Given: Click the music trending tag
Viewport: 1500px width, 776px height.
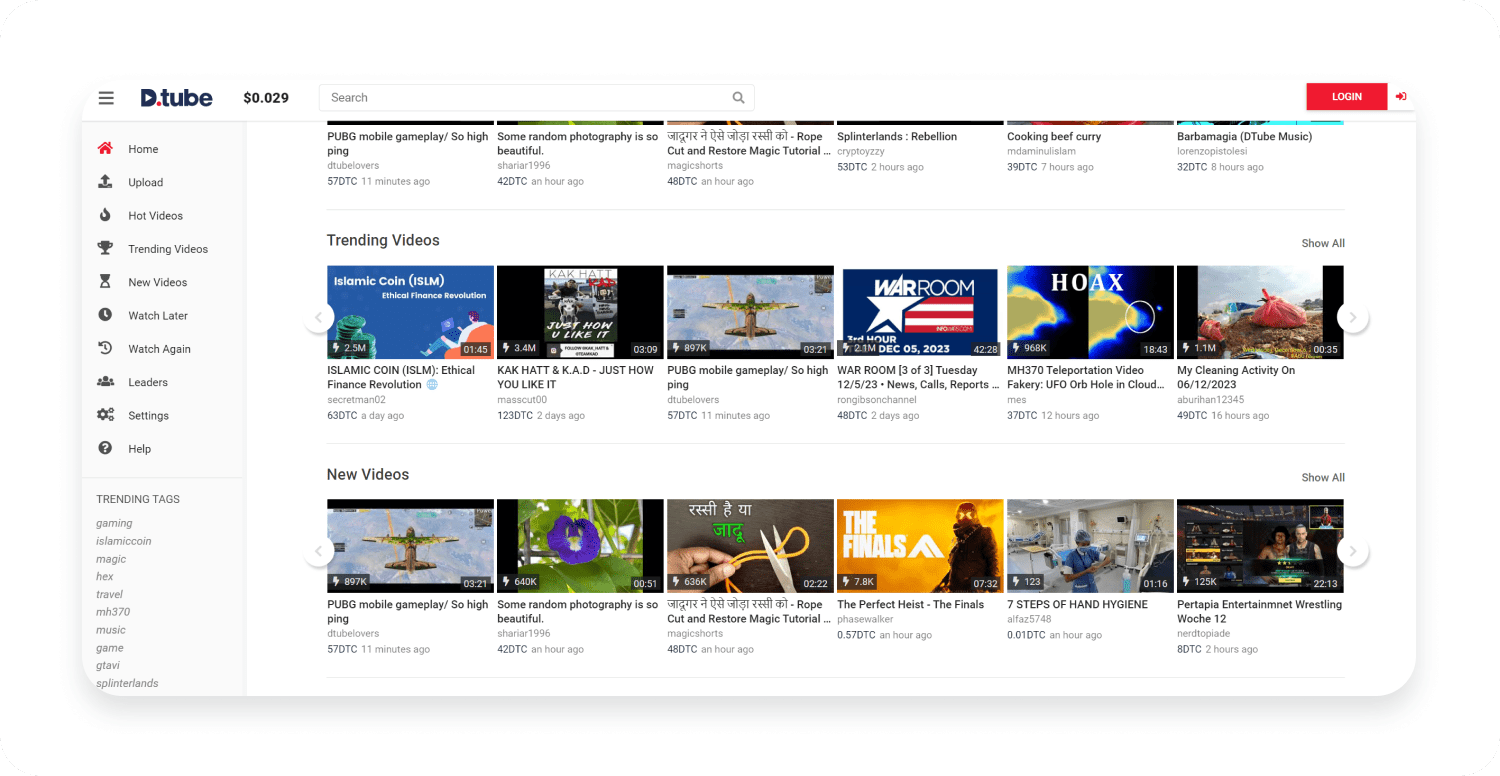Looking at the screenshot, I should 111,630.
